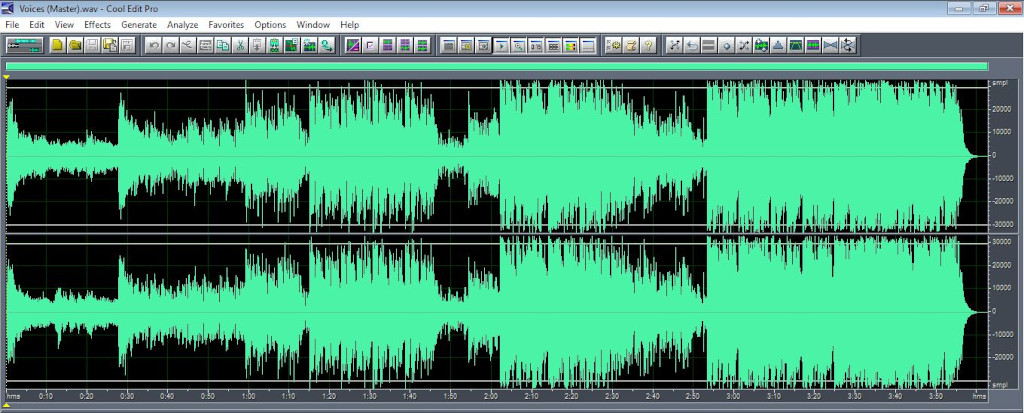Open scripts with the scroll icon
This screenshot has height=413, width=1024.
click(631, 46)
